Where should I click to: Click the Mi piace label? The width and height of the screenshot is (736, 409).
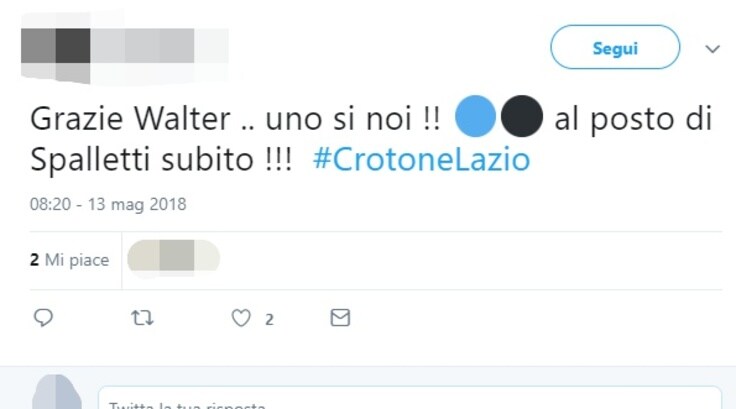[x=77, y=260]
